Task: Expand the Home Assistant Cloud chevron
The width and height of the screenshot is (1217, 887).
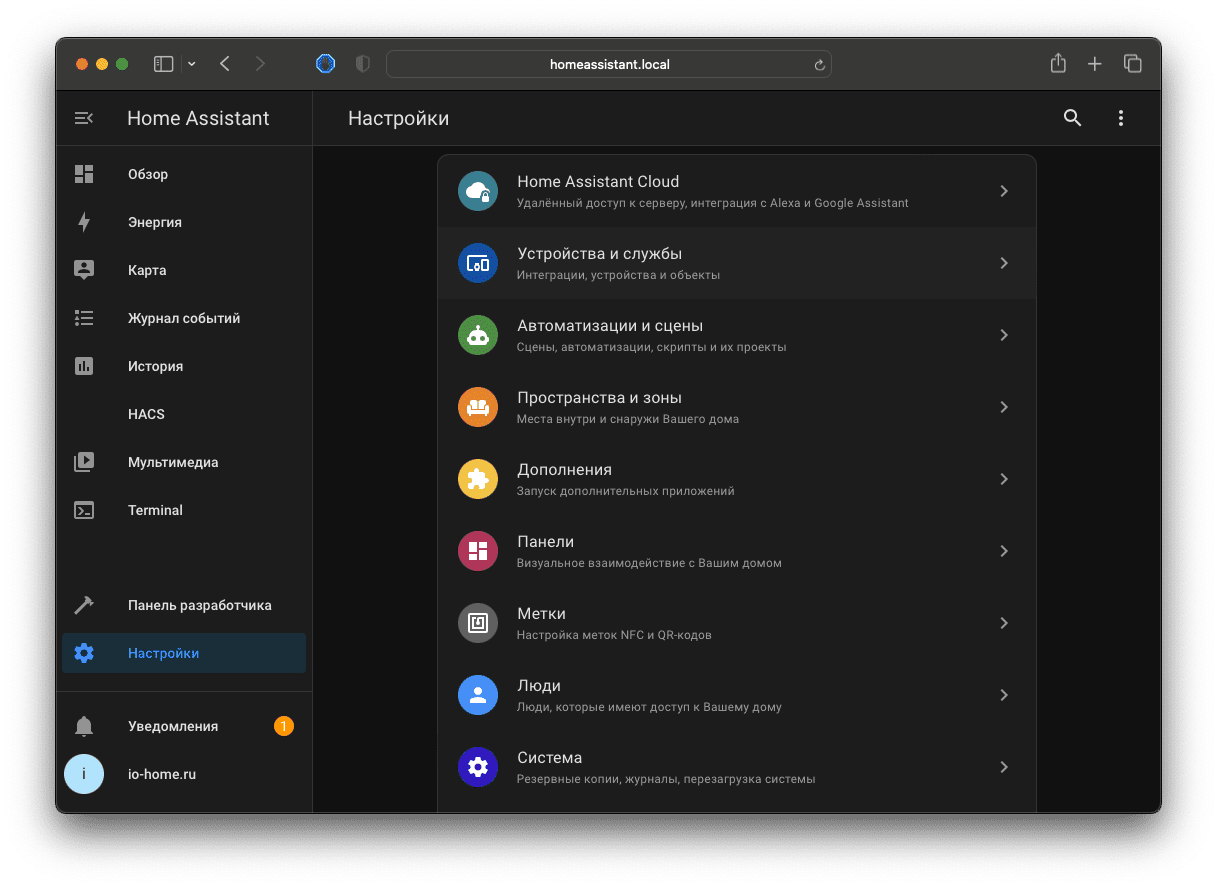Action: [x=1004, y=191]
